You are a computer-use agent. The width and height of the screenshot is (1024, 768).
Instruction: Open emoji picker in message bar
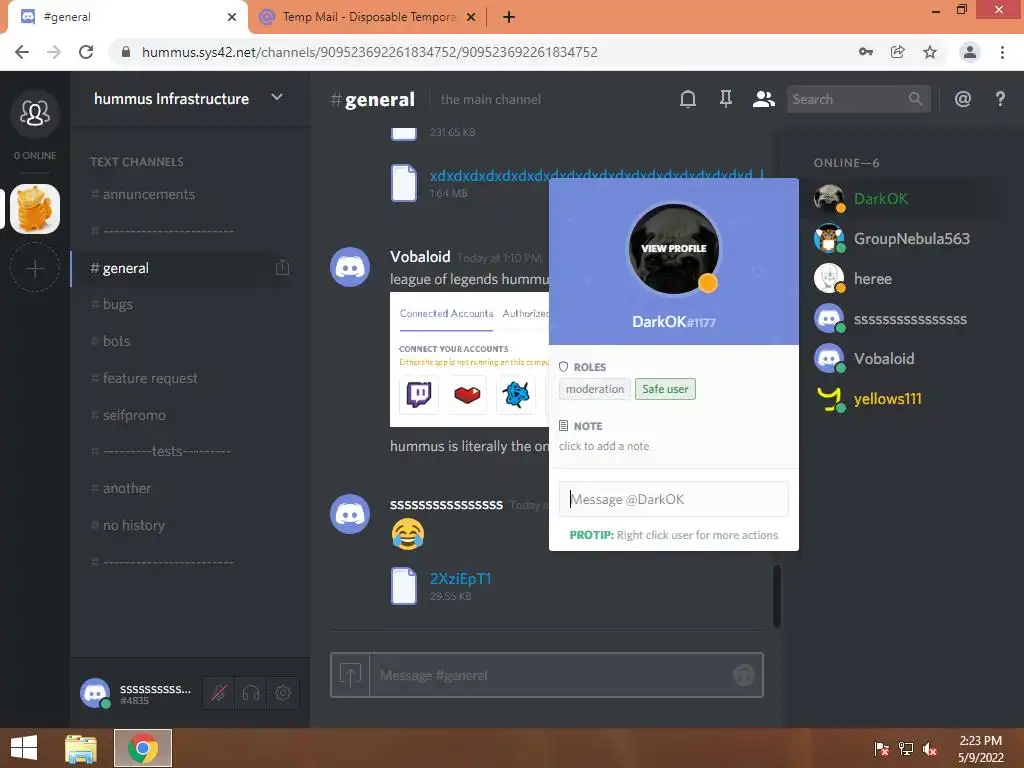(743, 675)
